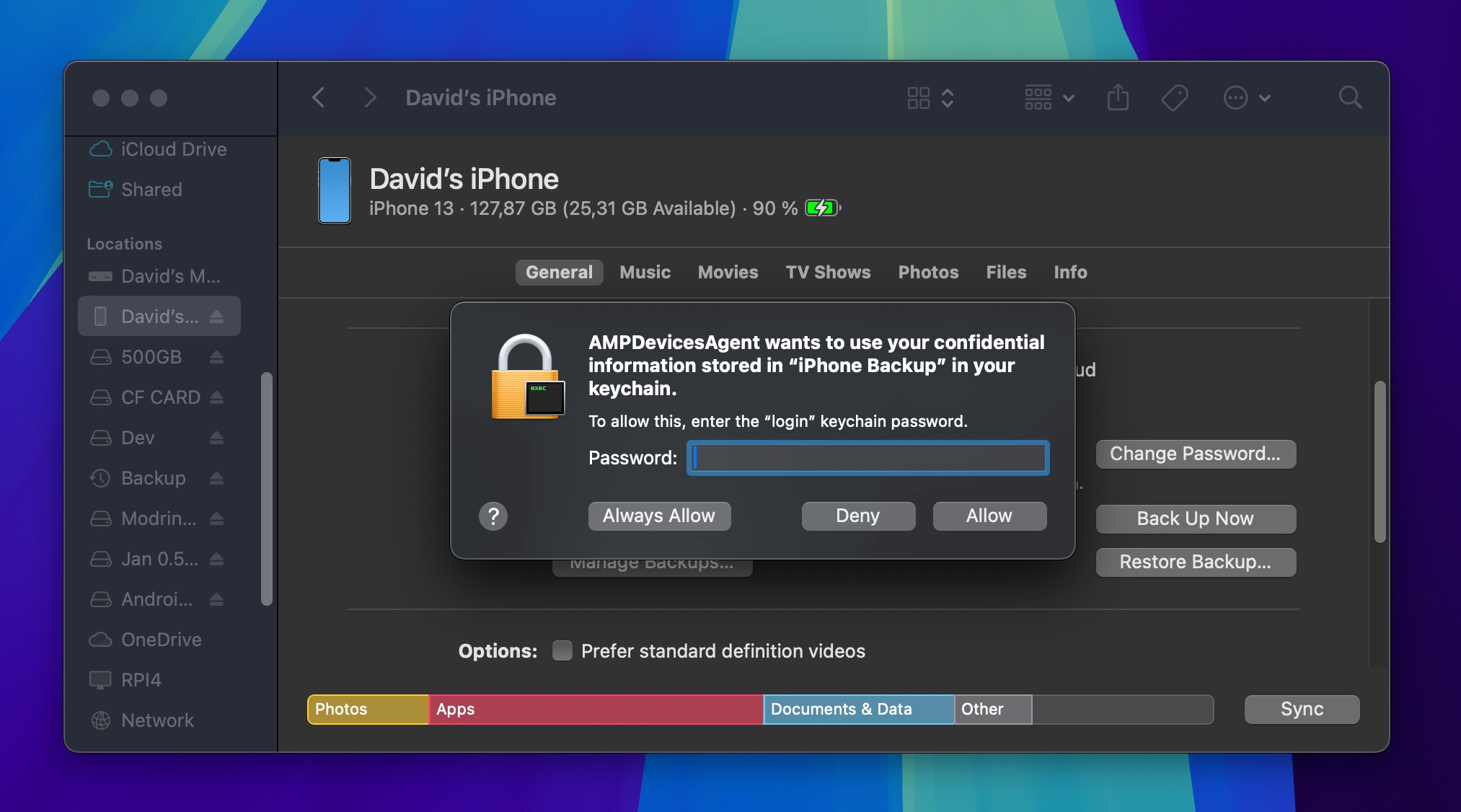Eject the 500GB drive
Image resolution: width=1461 pixels, height=812 pixels.
click(x=216, y=357)
